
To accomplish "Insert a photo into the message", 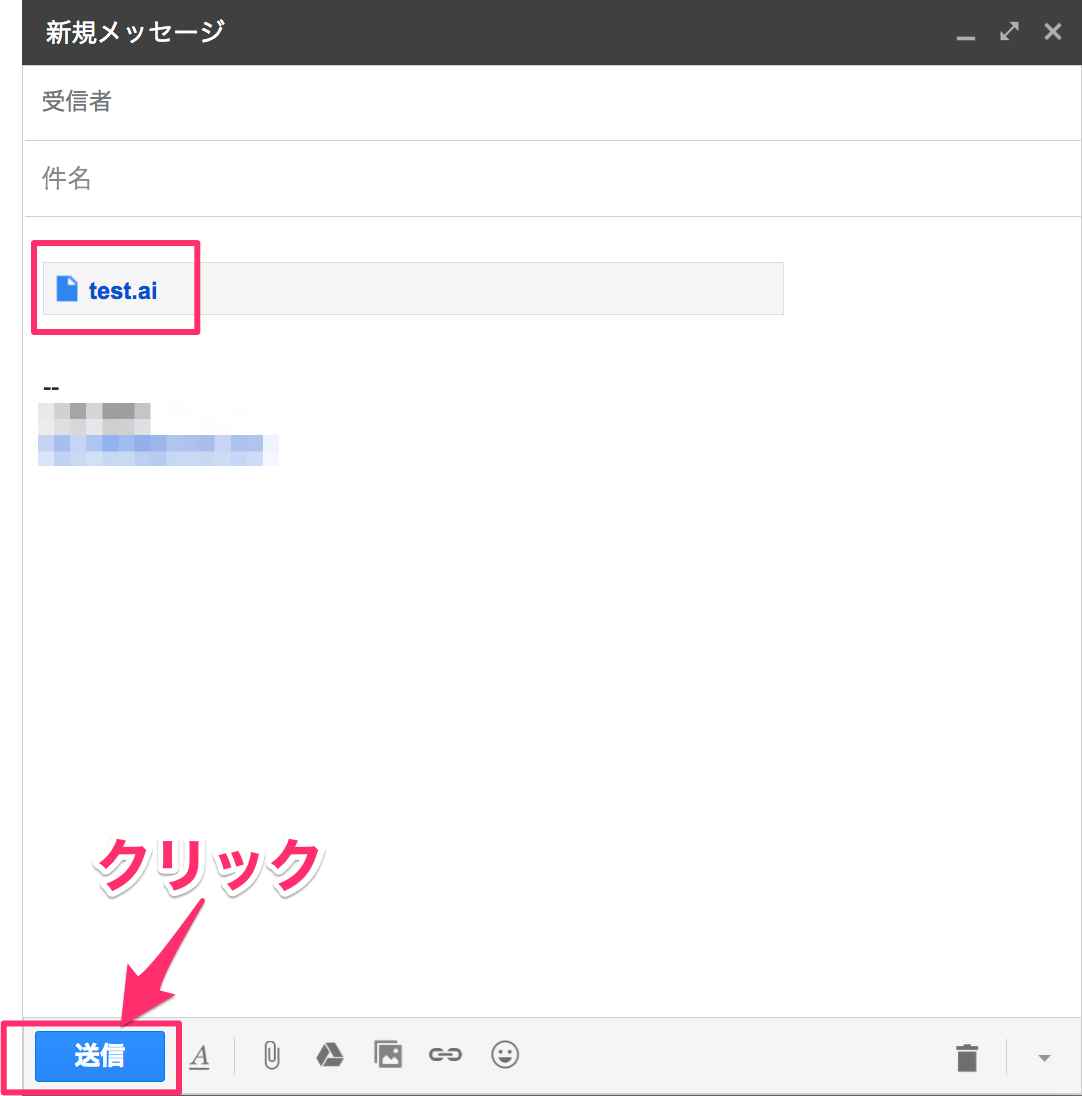I will pyautogui.click(x=388, y=1054).
